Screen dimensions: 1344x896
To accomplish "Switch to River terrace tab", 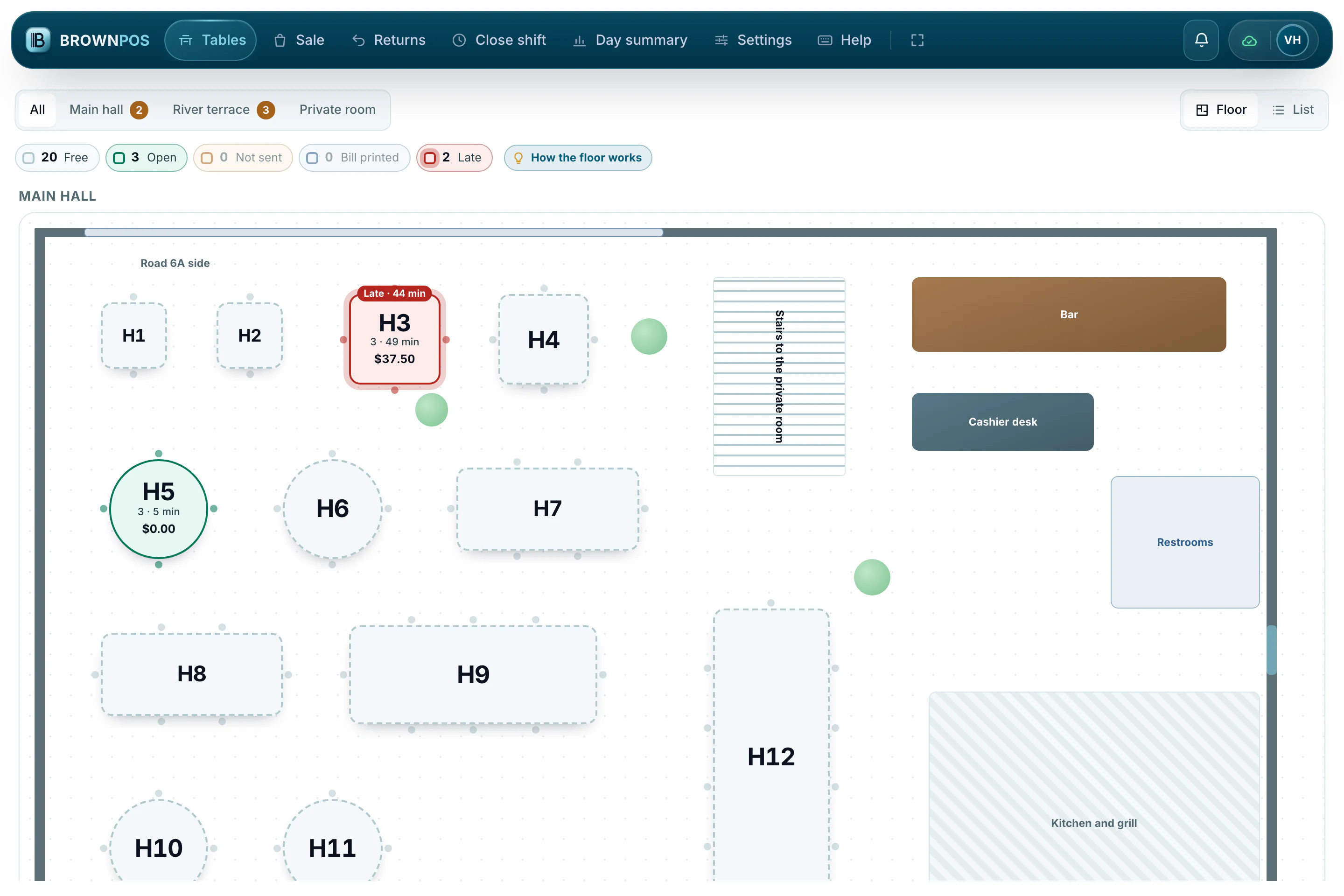I will tap(224, 110).
